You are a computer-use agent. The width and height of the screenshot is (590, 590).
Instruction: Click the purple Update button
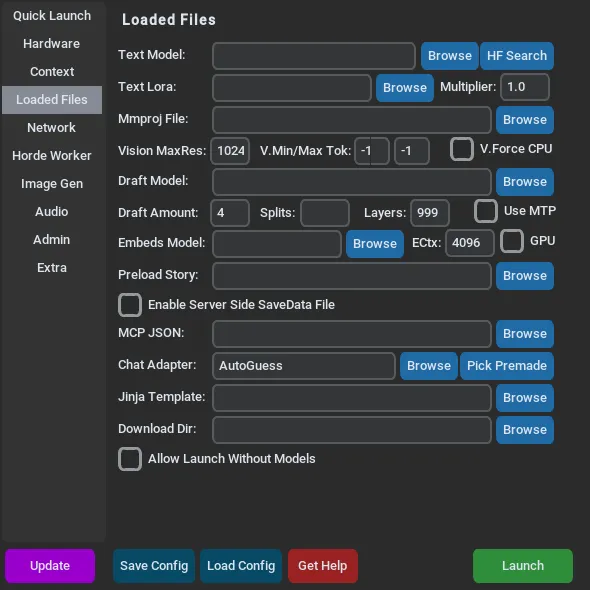[50, 566]
